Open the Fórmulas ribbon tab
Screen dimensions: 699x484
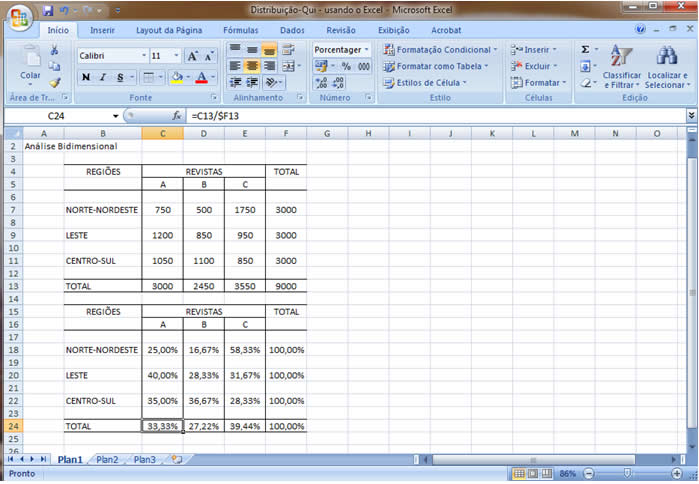[x=240, y=31]
